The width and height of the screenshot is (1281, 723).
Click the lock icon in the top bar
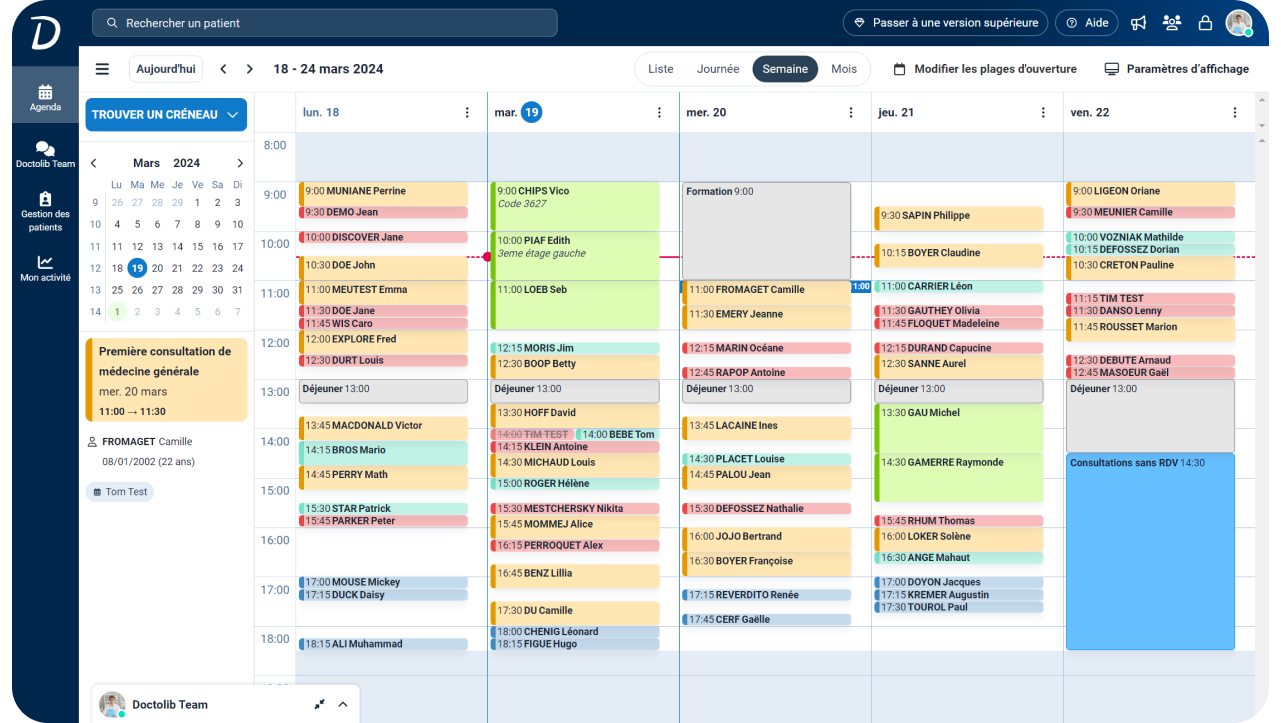pyautogui.click(x=1204, y=22)
